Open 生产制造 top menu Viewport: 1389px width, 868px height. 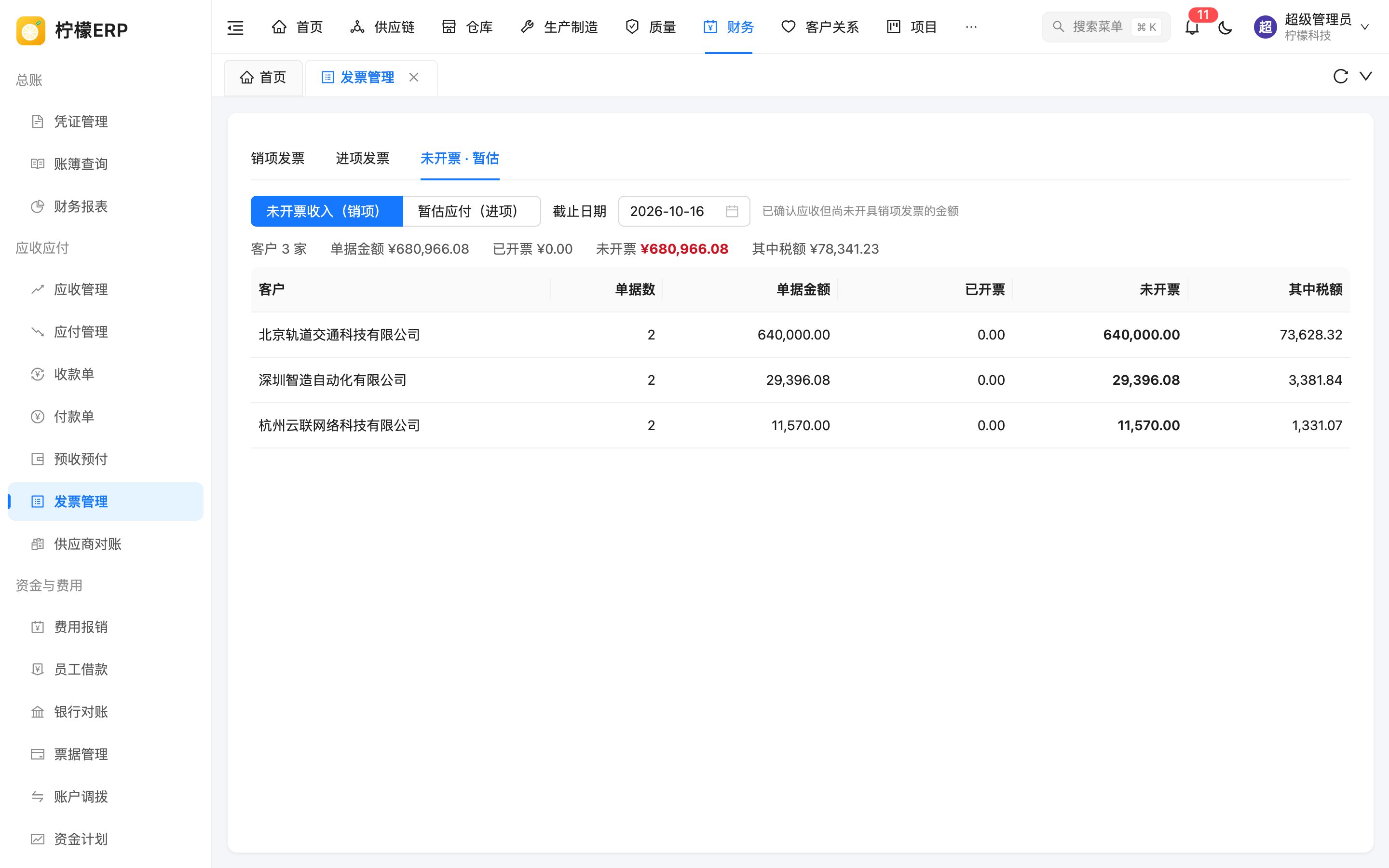[x=558, y=27]
